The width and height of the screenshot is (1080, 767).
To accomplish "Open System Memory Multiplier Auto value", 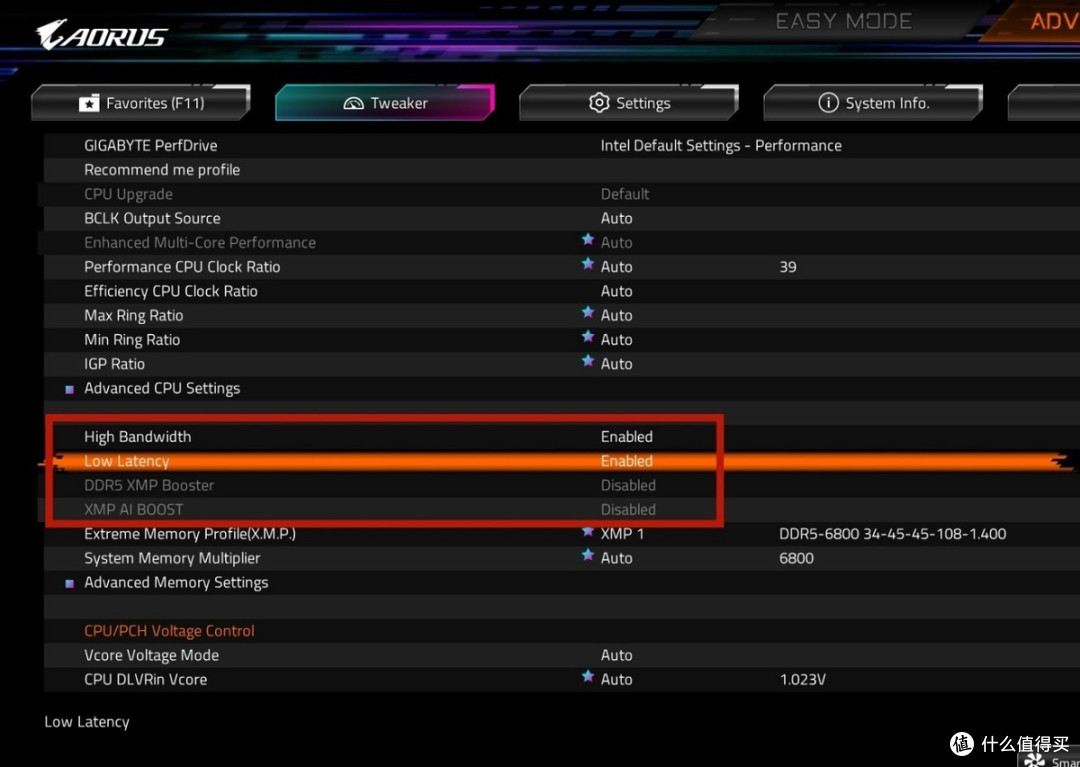I will coord(616,558).
